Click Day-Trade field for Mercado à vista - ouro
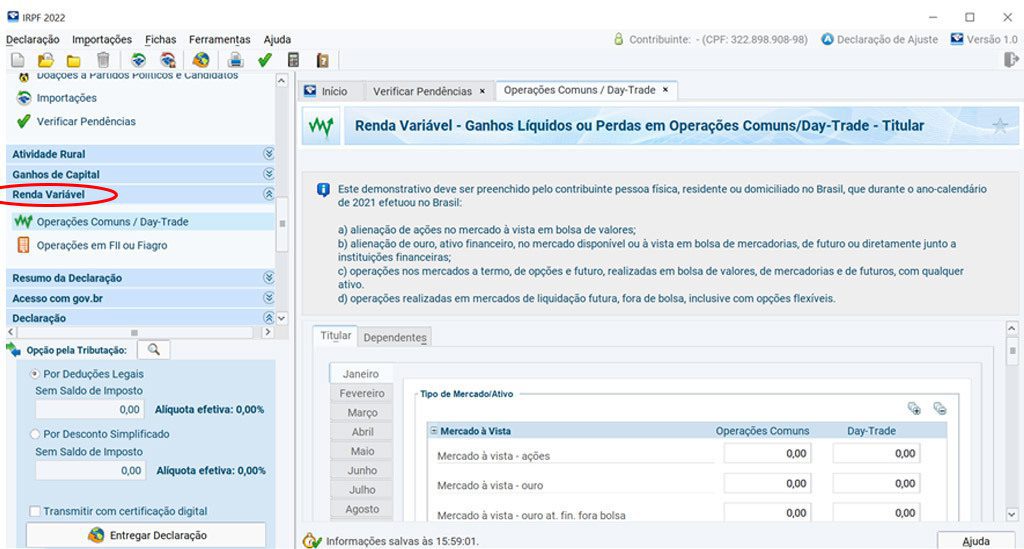Image resolution: width=1024 pixels, height=549 pixels. point(876,483)
